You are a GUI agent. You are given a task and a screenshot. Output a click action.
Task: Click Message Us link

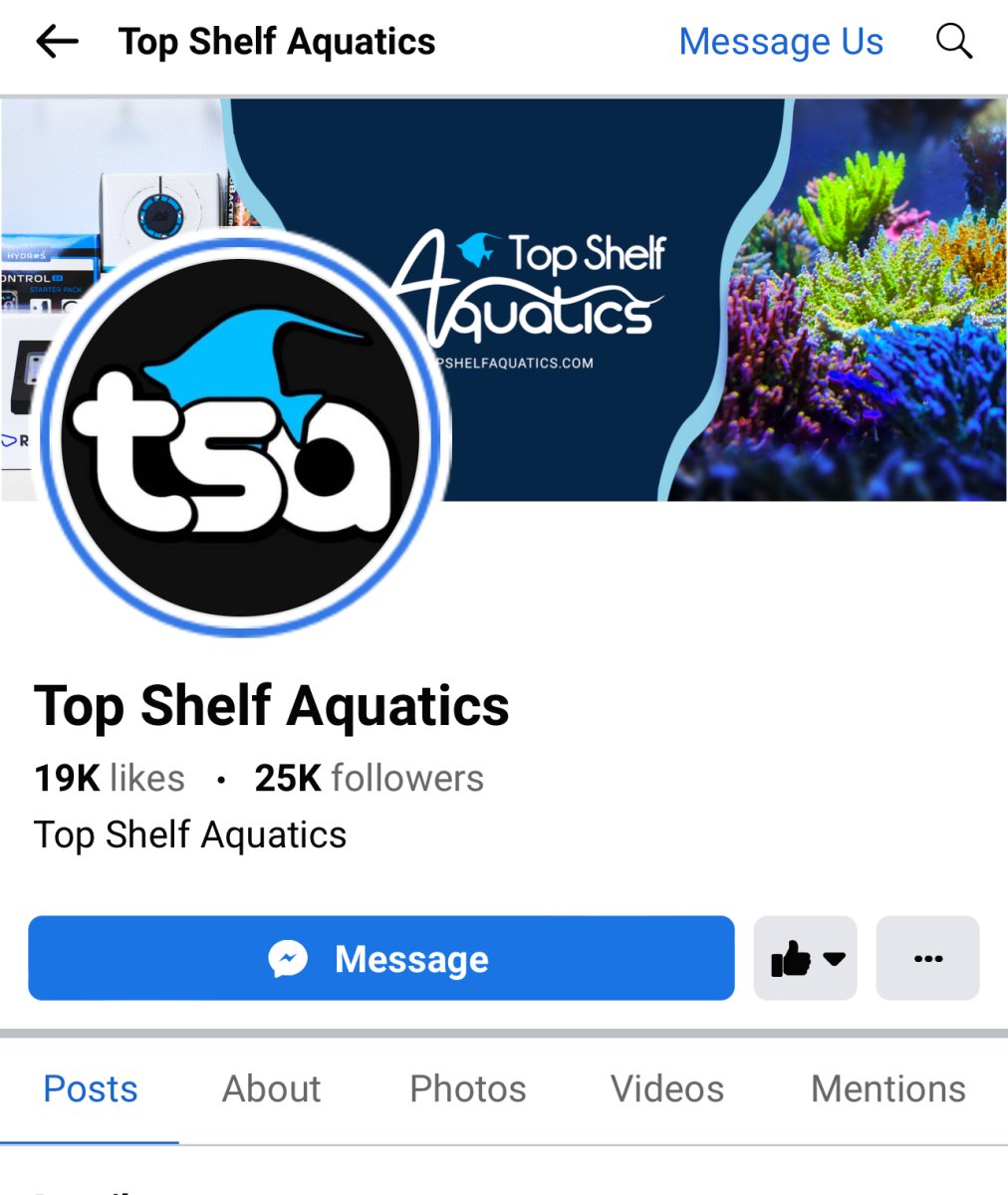781,42
